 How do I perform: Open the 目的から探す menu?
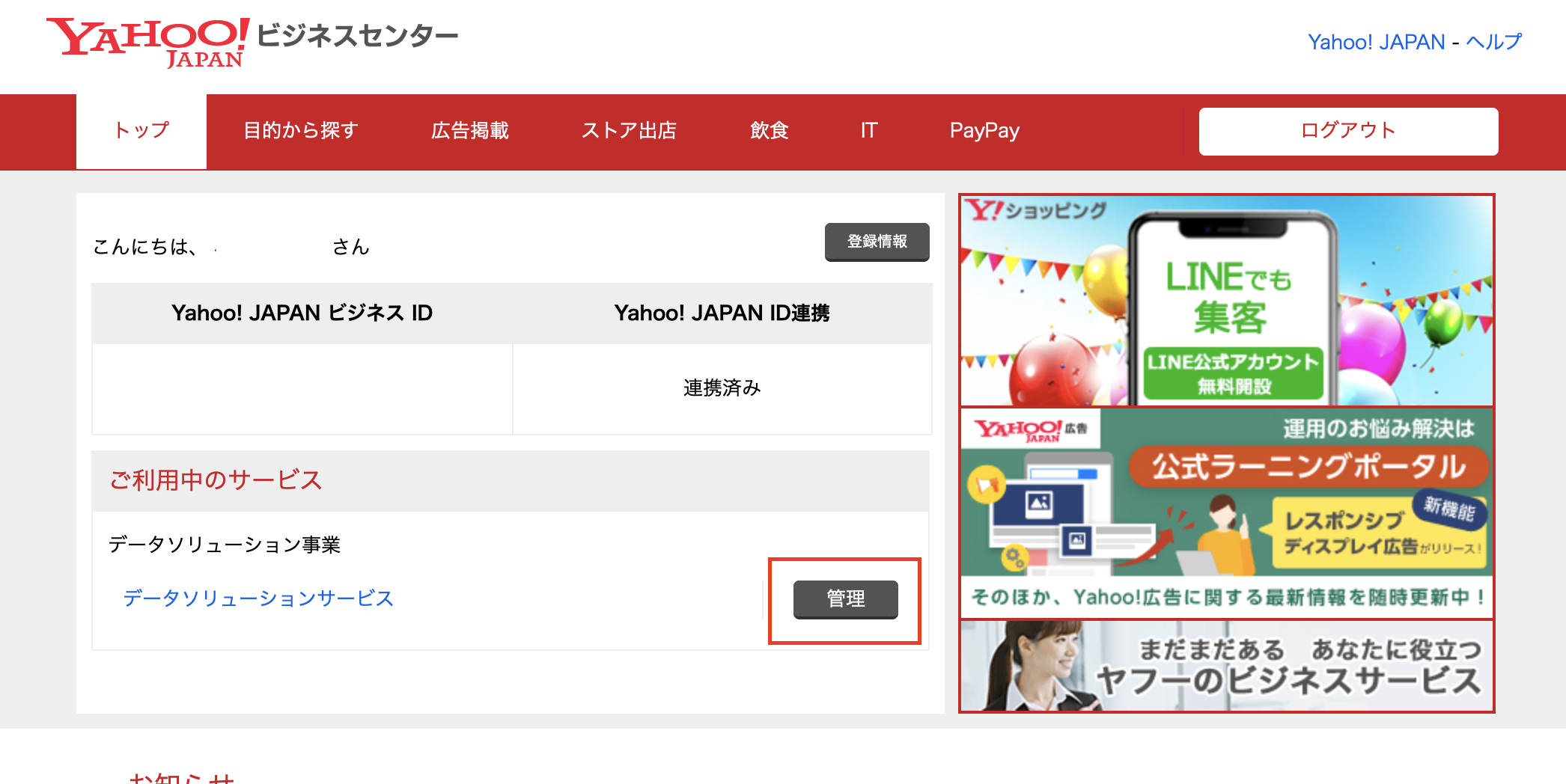301,131
